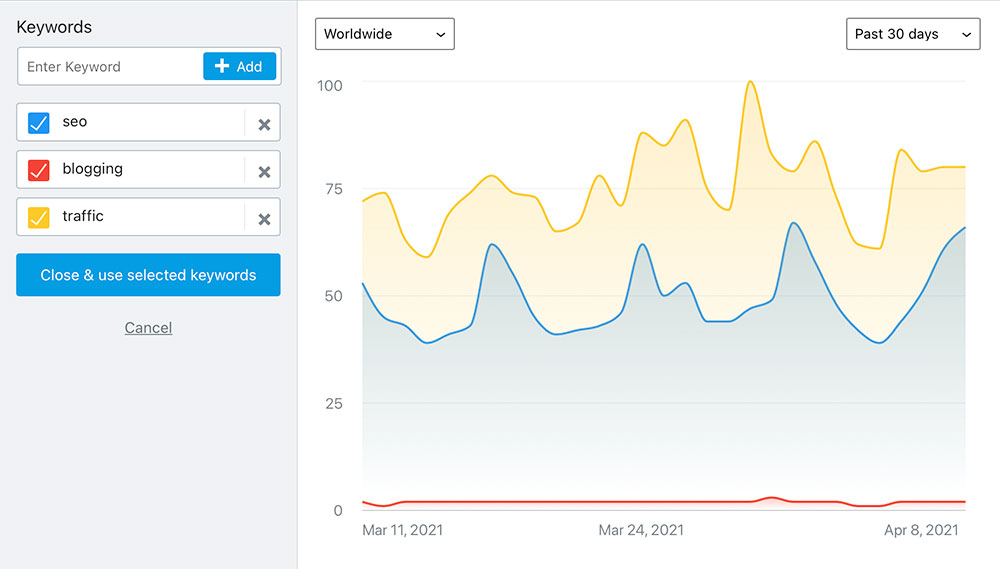1000x569 pixels.
Task: Disable the yellow traffic checkbox
Action: [38, 217]
